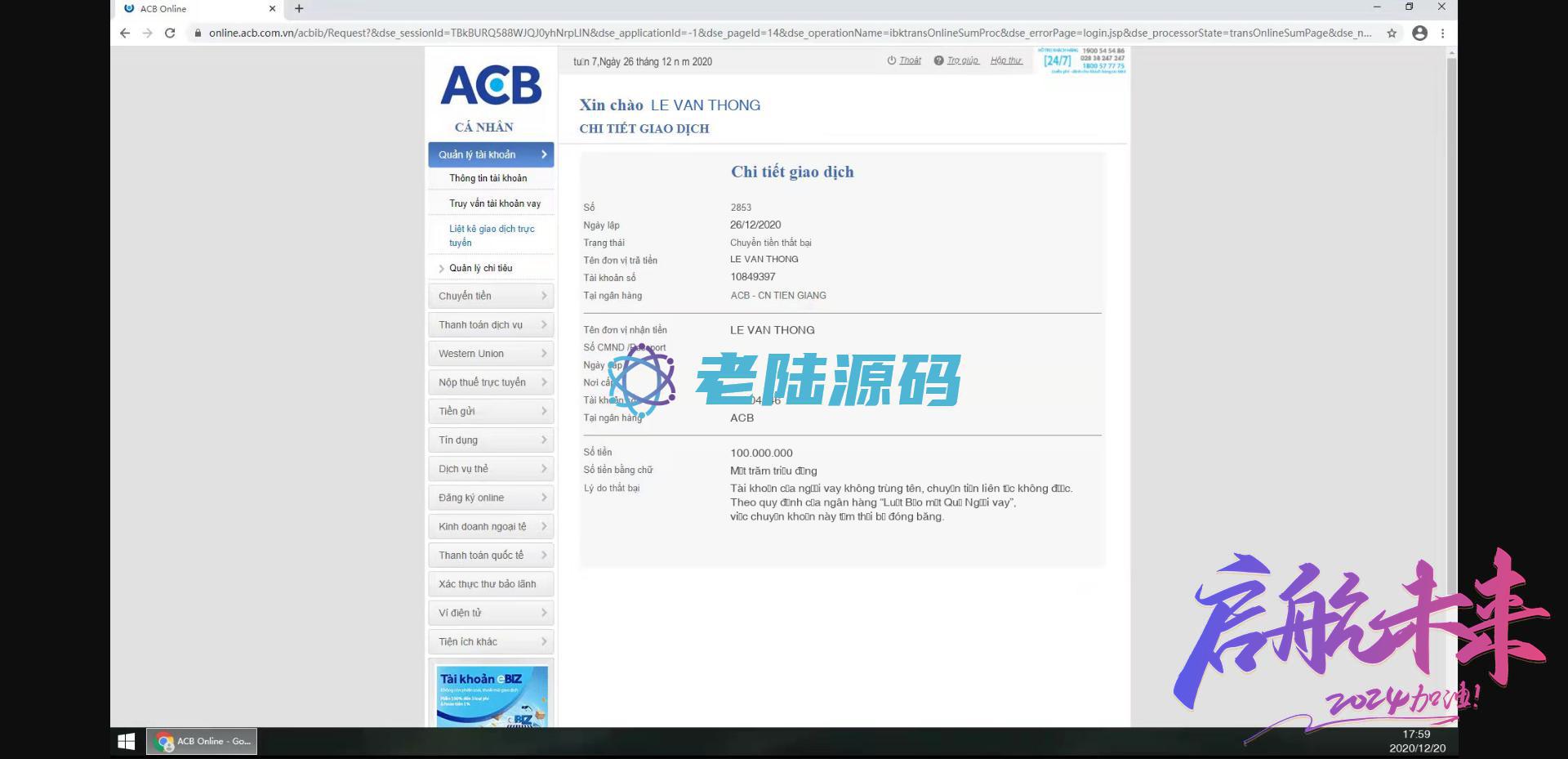Open the Windows Start menu
1568x759 pixels.
click(x=126, y=741)
